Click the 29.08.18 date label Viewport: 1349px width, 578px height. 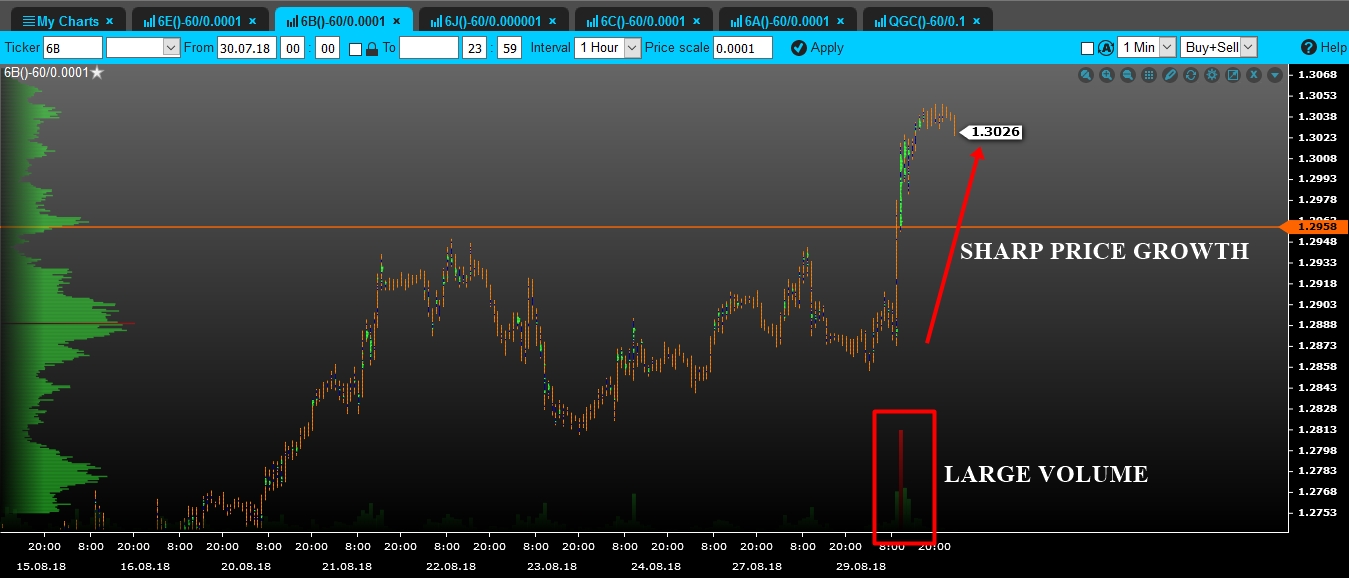pos(861,566)
